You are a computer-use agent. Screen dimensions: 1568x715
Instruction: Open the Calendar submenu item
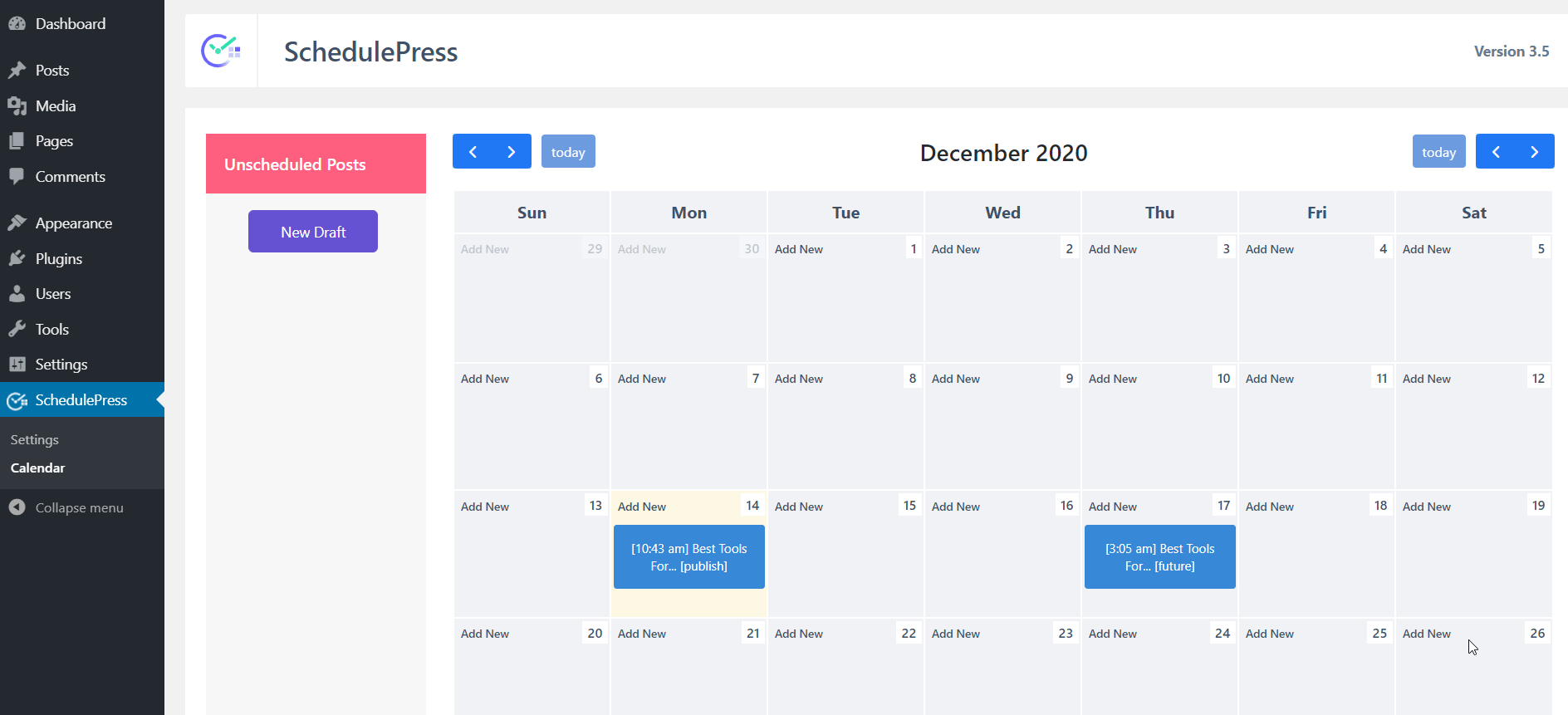pos(38,468)
